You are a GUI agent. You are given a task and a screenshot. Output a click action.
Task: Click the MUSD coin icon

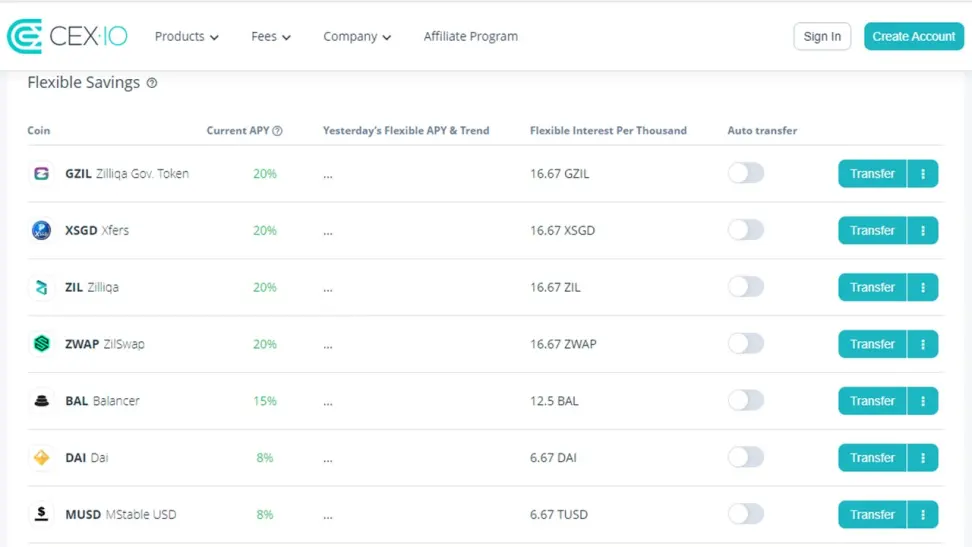(x=42, y=514)
